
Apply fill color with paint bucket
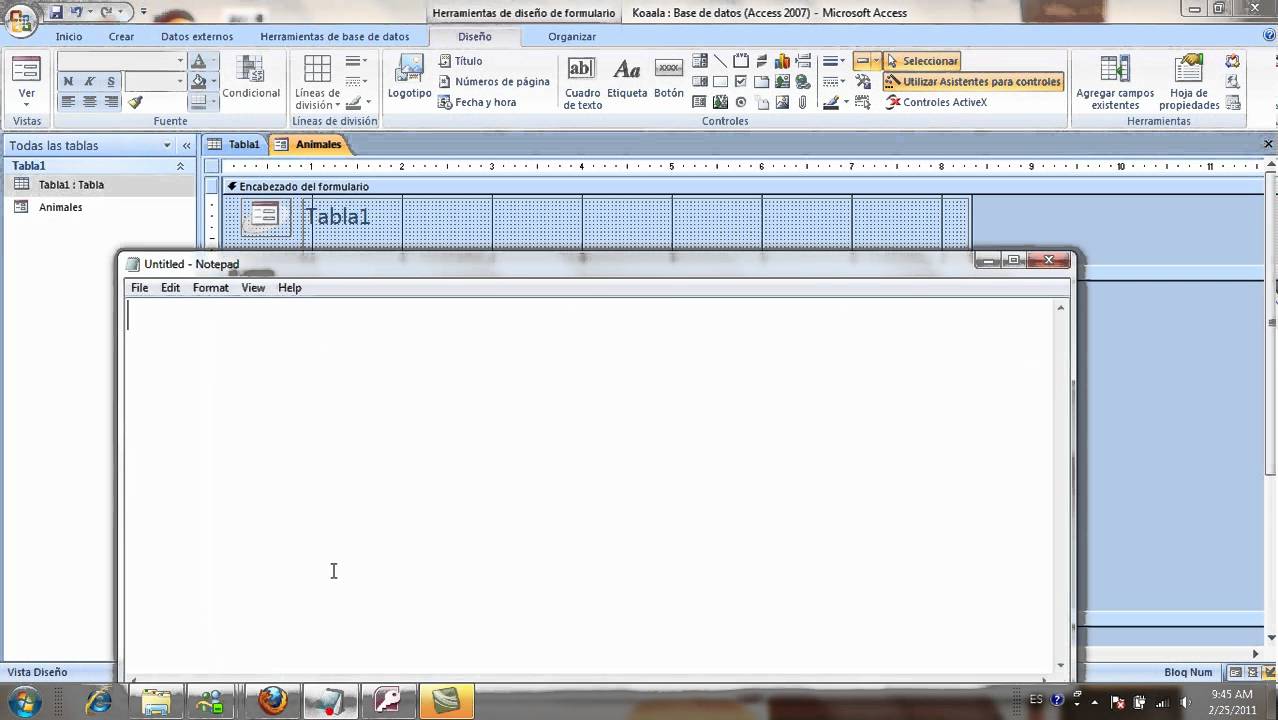click(198, 82)
